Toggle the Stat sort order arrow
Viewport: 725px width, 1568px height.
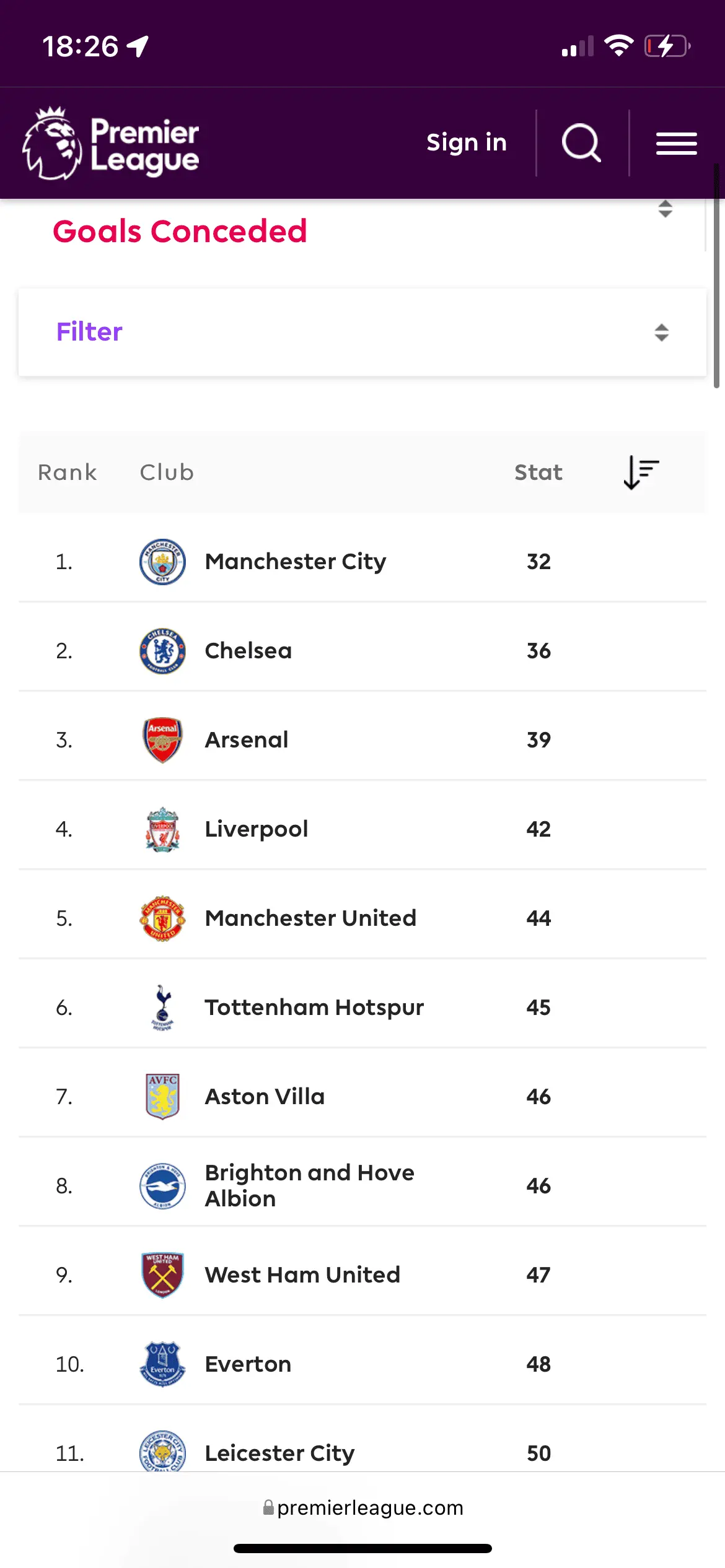641,473
